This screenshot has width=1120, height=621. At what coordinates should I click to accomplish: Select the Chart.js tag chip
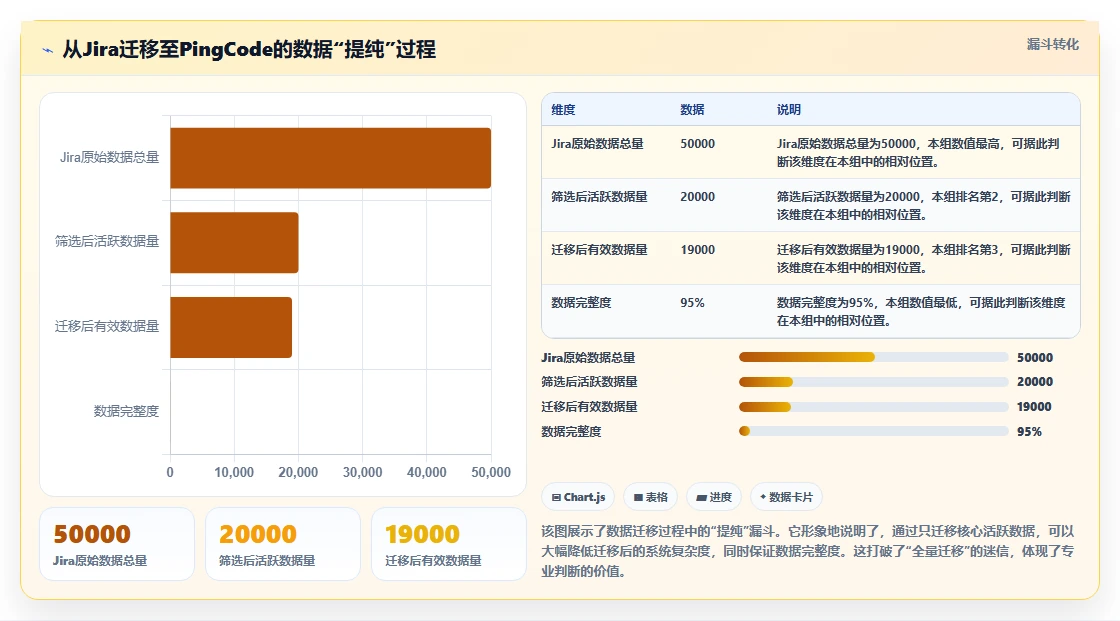point(578,497)
